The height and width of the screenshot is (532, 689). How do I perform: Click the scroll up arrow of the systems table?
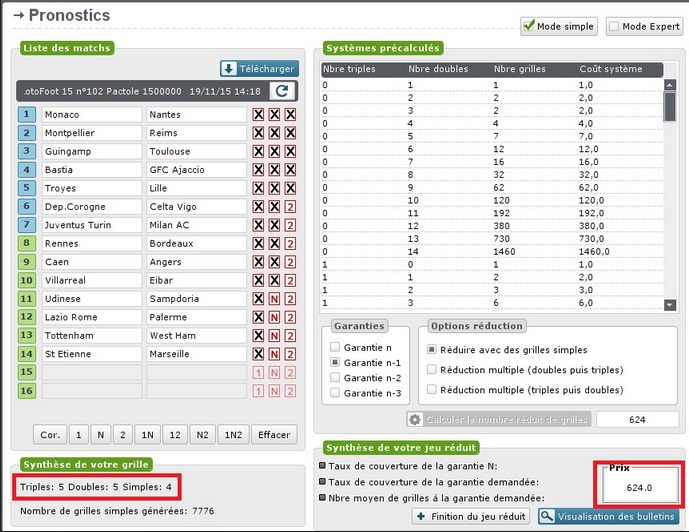click(x=670, y=84)
